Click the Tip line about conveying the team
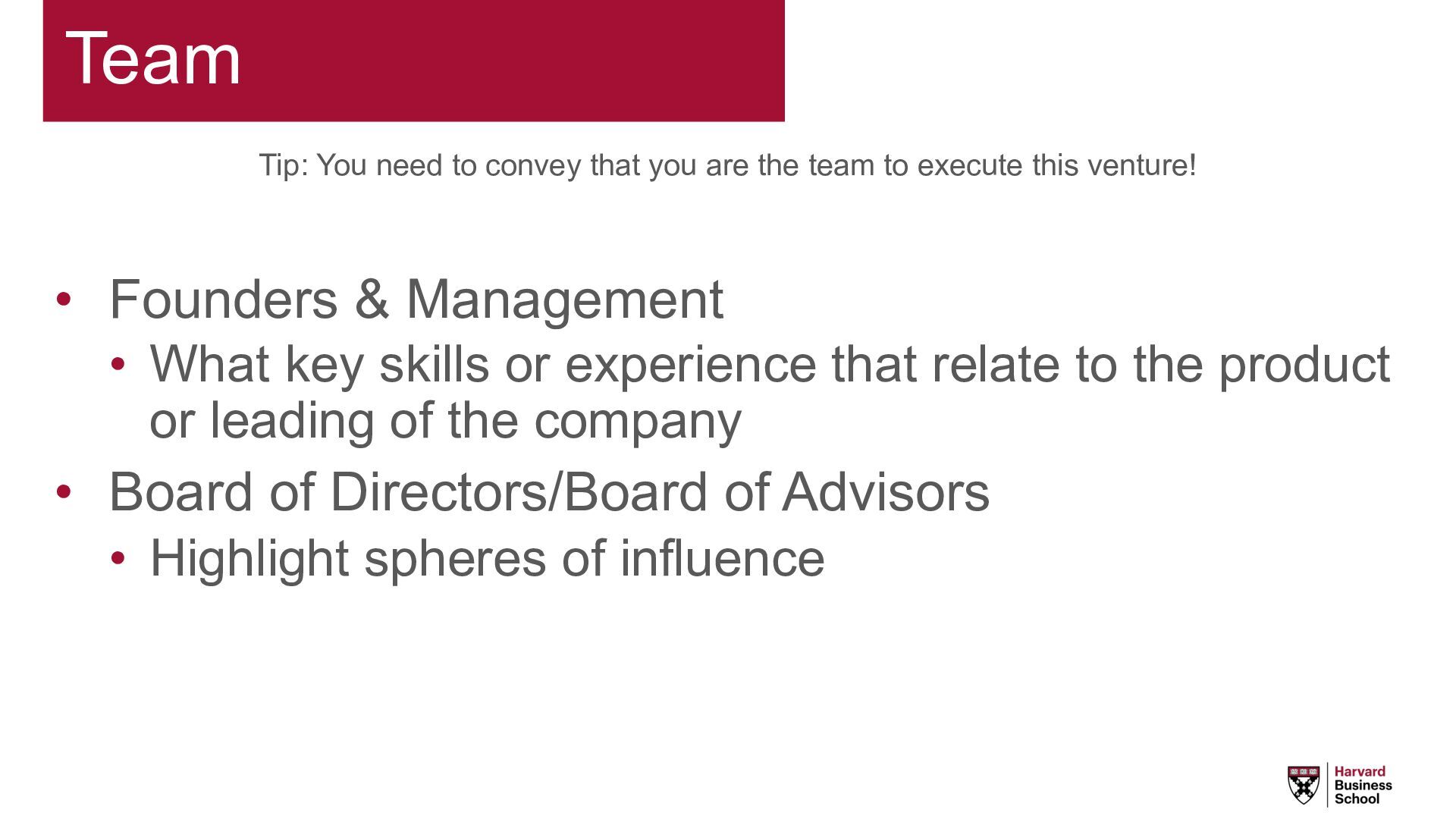Screen dimensions: 1456x819 [728, 165]
